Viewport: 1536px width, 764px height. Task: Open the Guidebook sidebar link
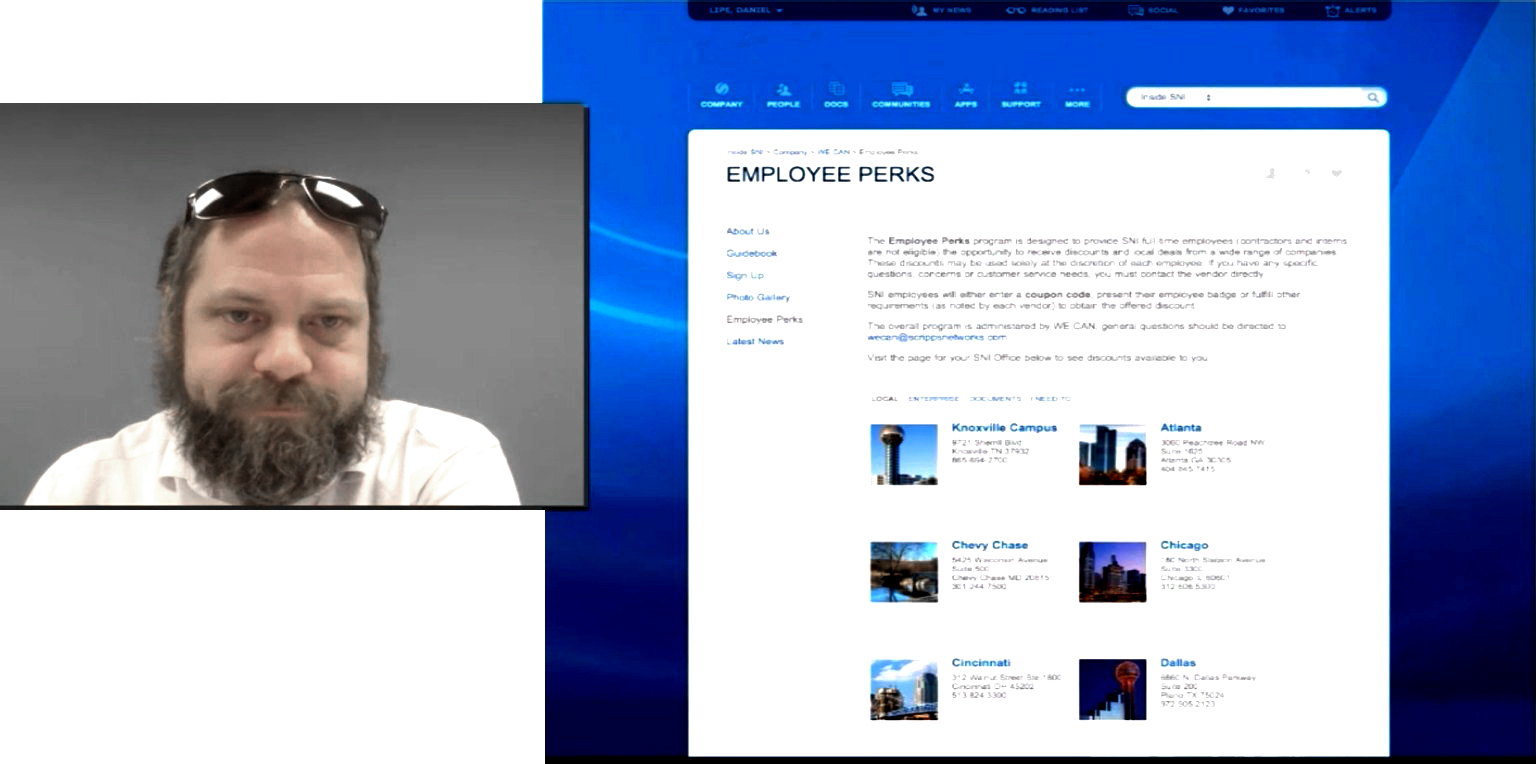pos(751,254)
